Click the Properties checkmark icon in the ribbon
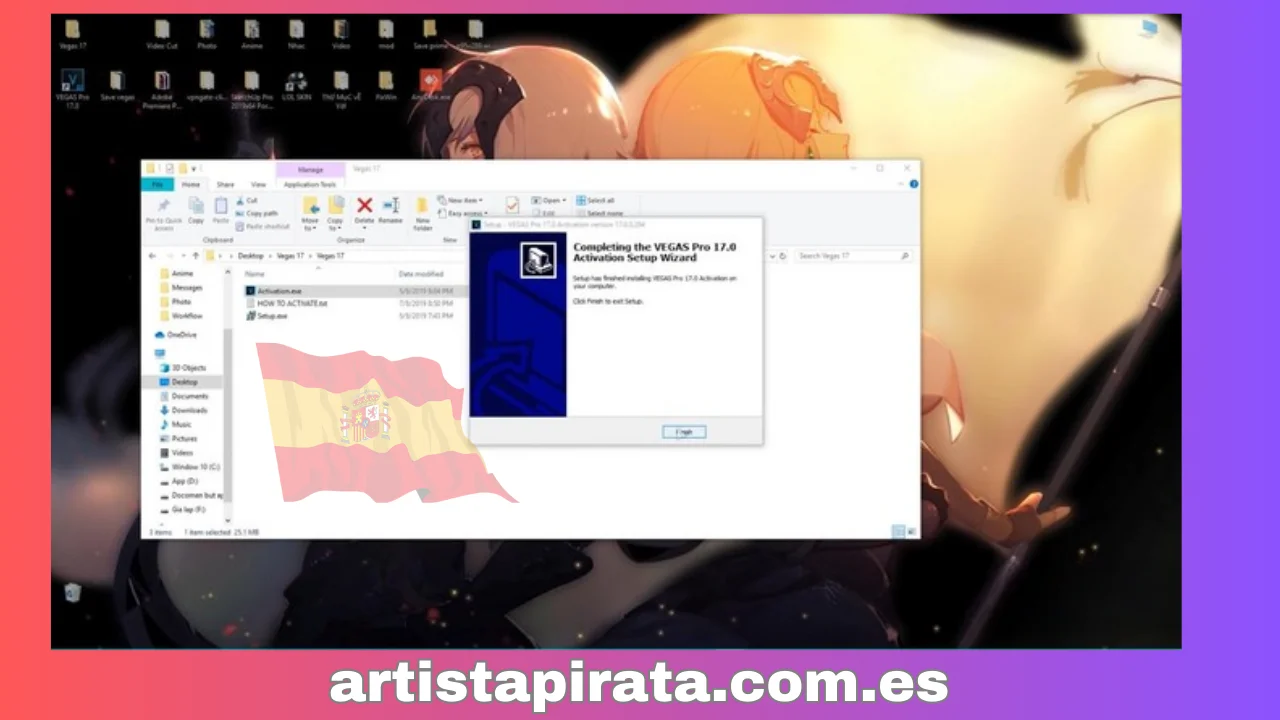The height and width of the screenshot is (720, 1280). (512, 205)
